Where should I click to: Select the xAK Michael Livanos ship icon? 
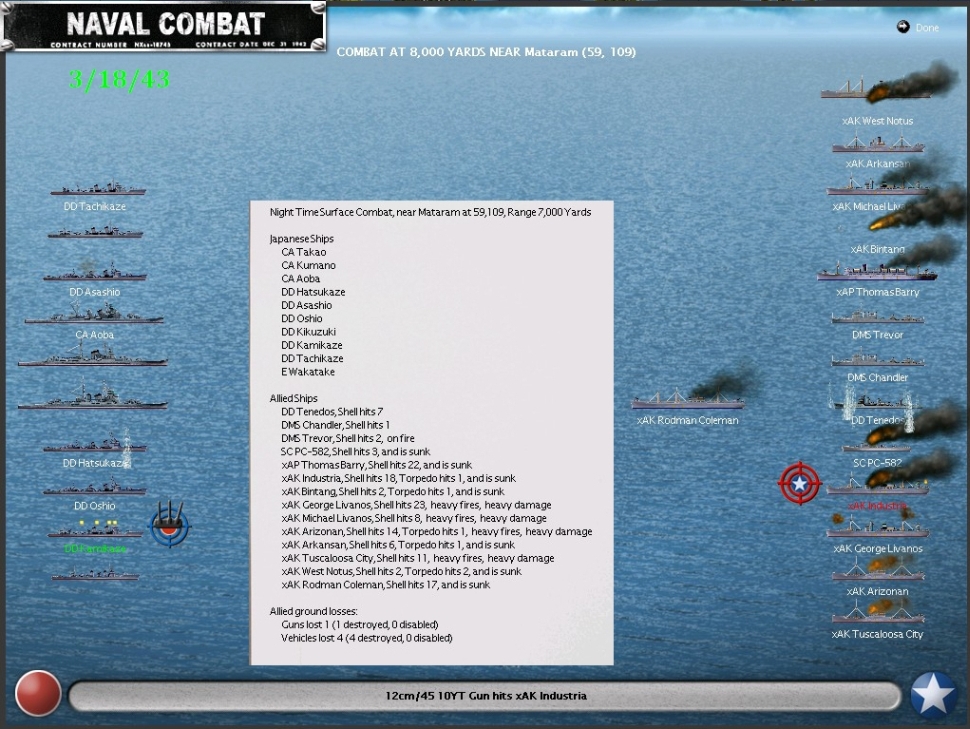(877, 186)
